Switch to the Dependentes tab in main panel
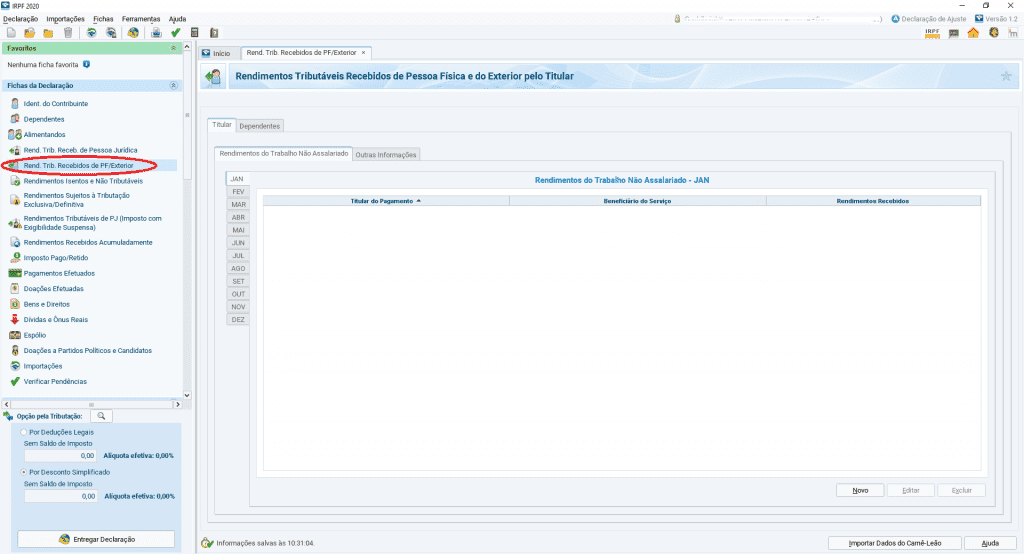 click(259, 126)
